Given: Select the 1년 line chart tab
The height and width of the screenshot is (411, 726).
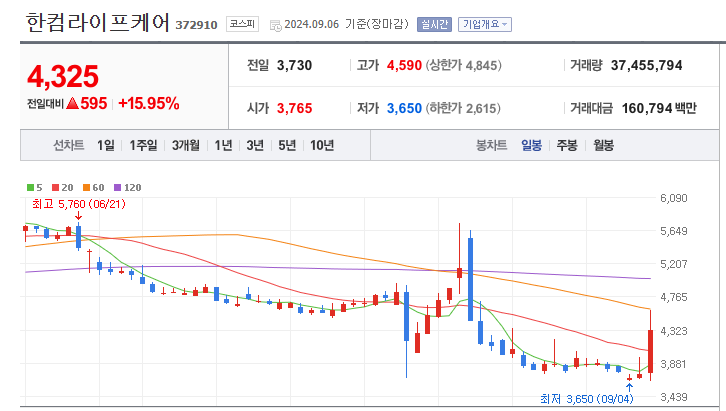Looking at the screenshot, I should tap(224, 145).
